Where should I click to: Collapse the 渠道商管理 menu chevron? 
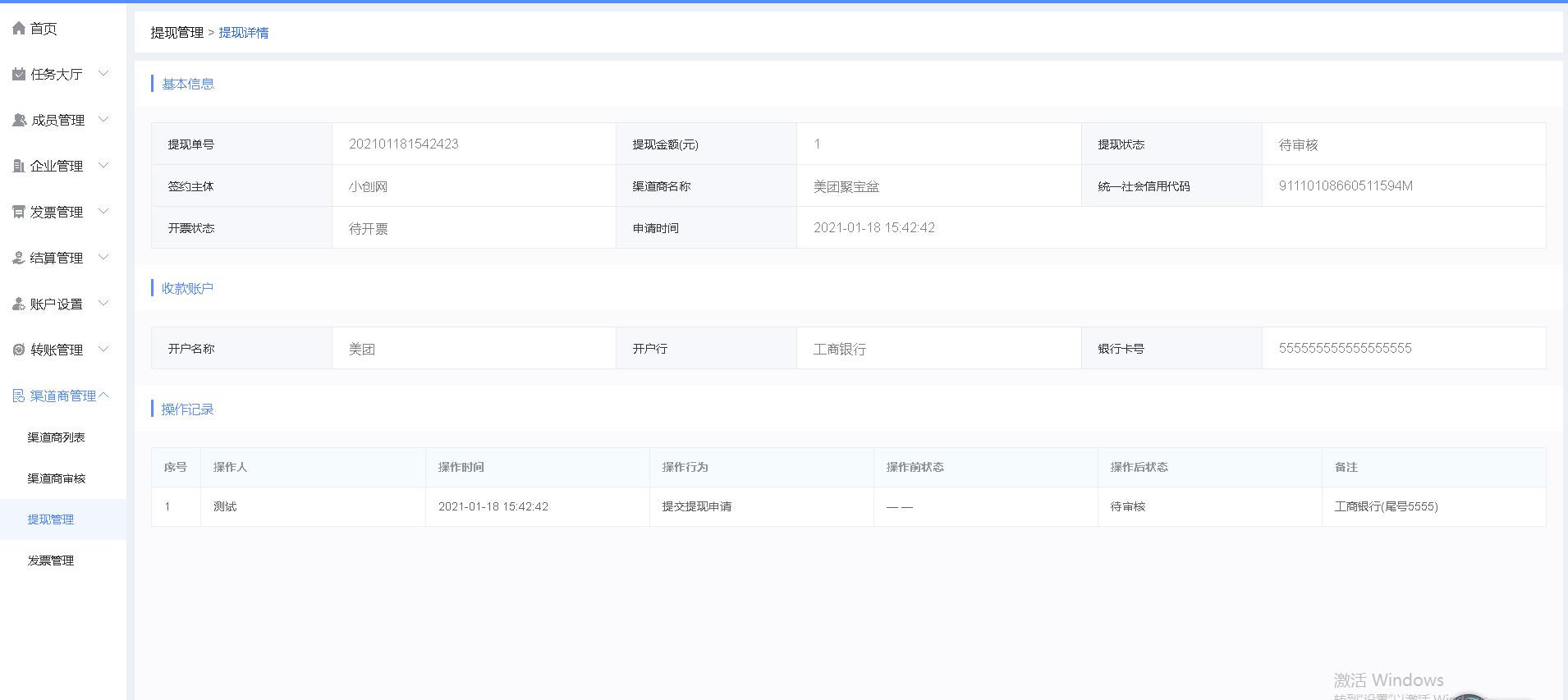pos(103,396)
